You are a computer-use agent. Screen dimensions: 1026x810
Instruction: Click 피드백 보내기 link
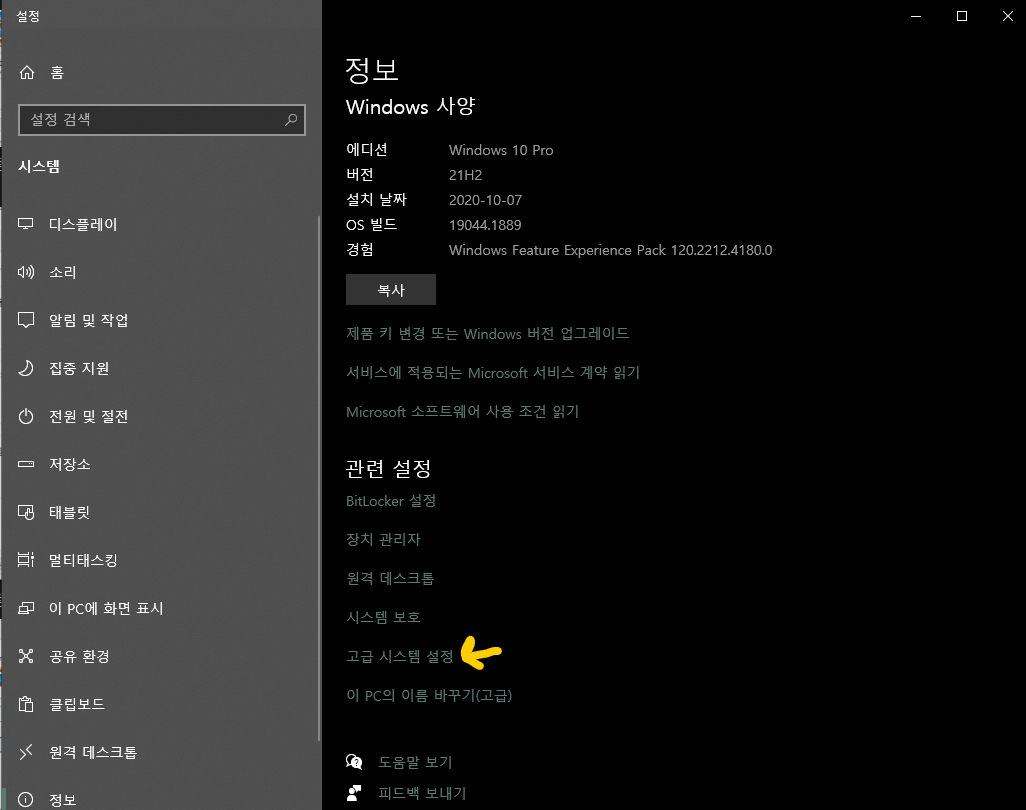tap(422, 793)
